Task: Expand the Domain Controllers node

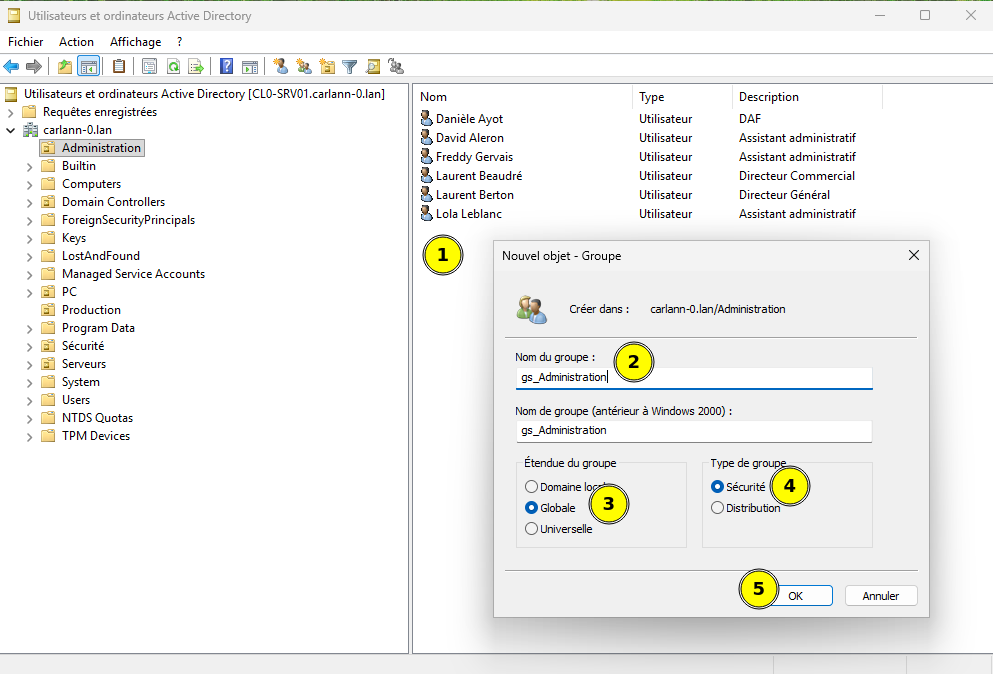Action: 29,203
